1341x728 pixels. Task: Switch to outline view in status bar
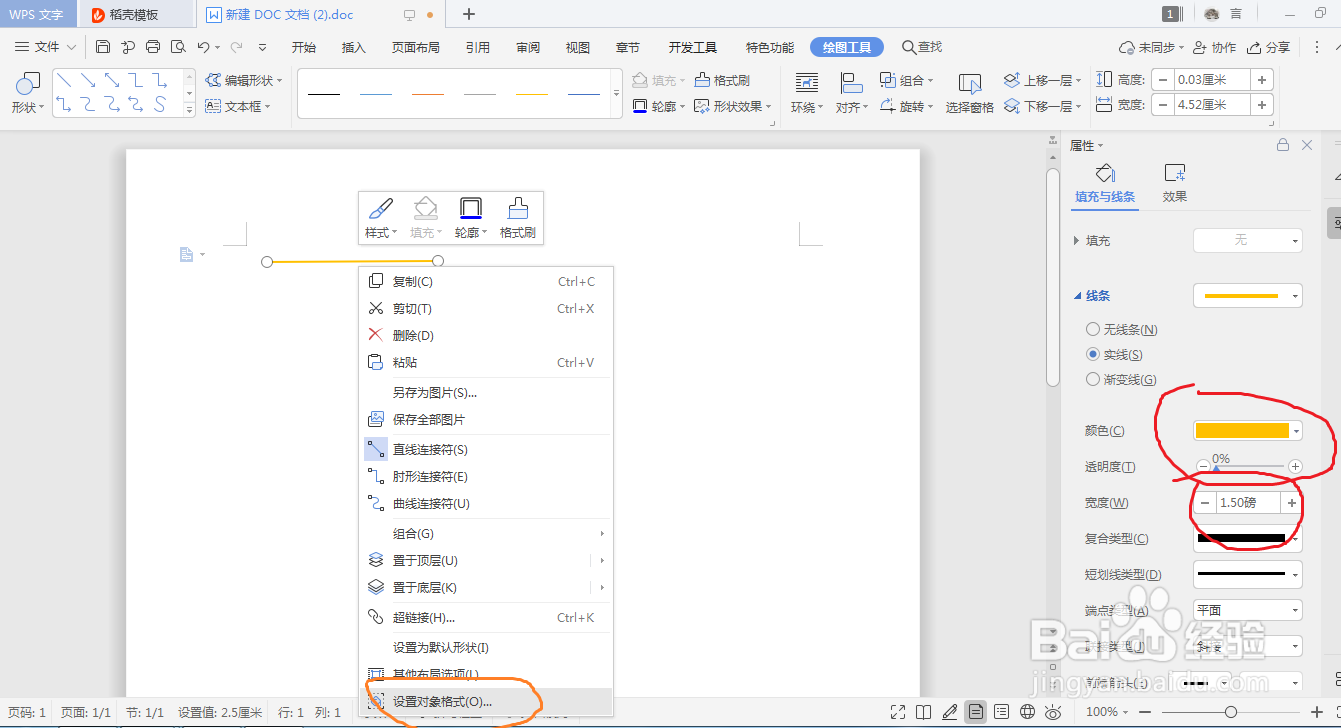(1001, 712)
